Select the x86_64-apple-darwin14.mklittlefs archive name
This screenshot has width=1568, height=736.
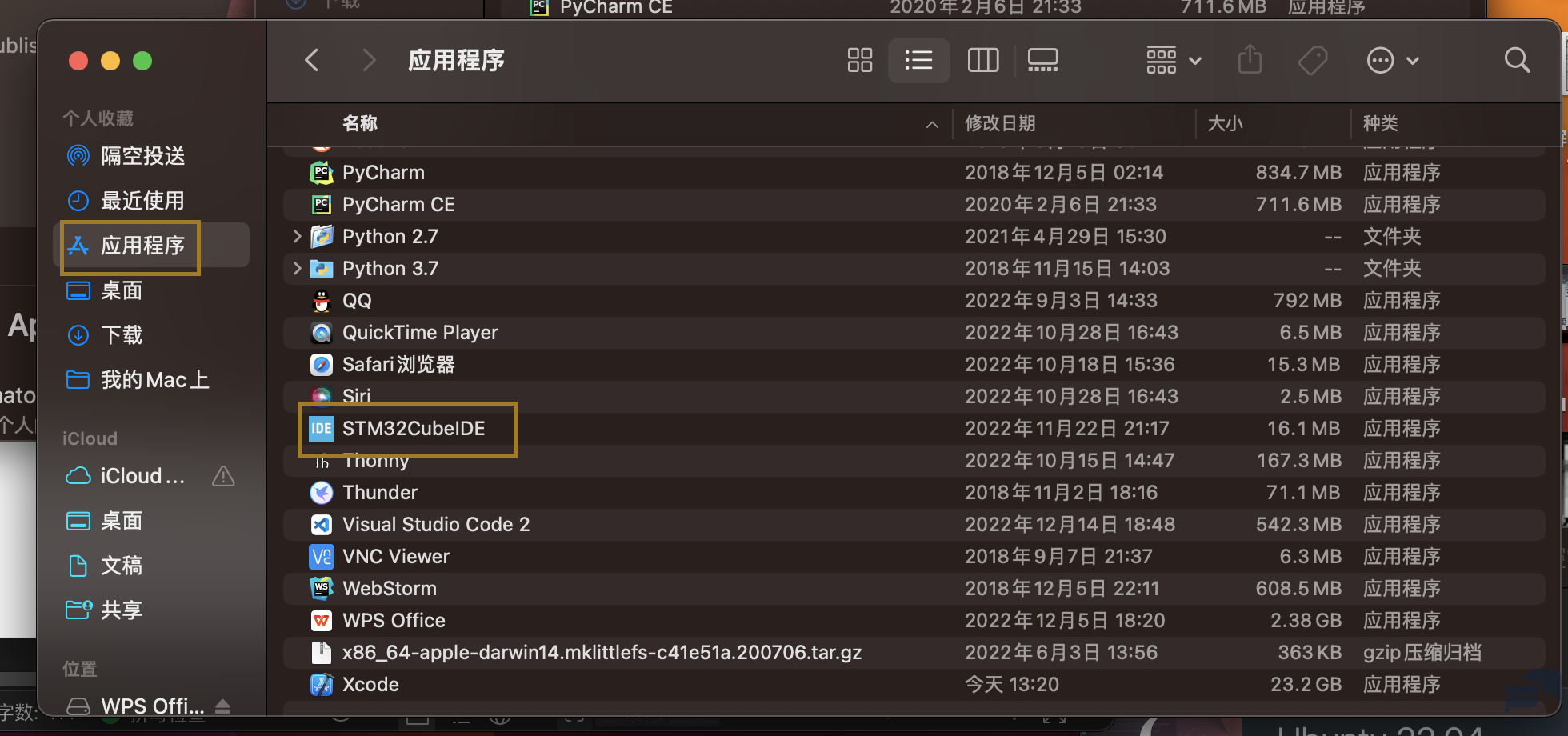coord(602,652)
